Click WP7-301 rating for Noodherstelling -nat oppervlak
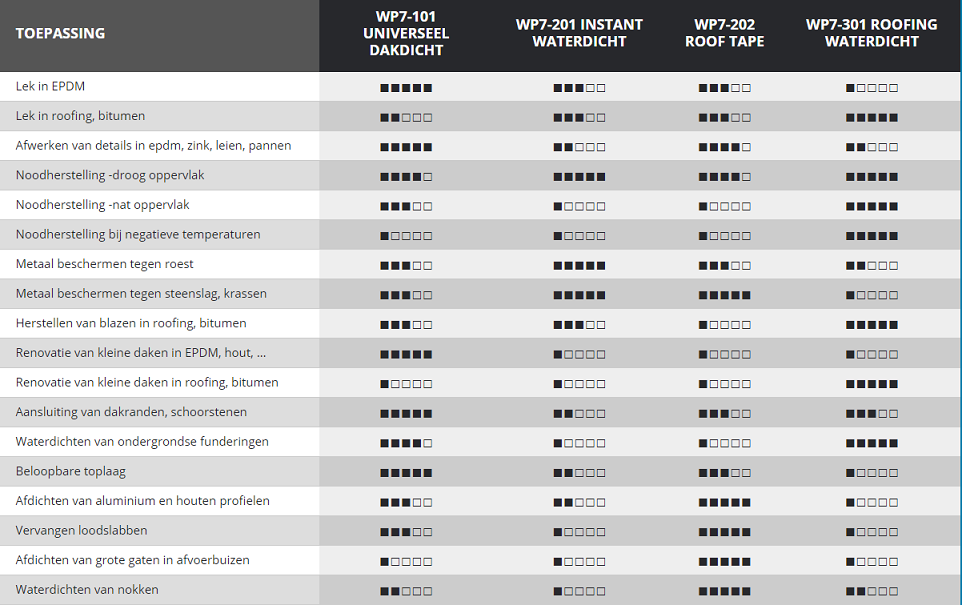Screen dimensions: 962x605 pos(871,206)
